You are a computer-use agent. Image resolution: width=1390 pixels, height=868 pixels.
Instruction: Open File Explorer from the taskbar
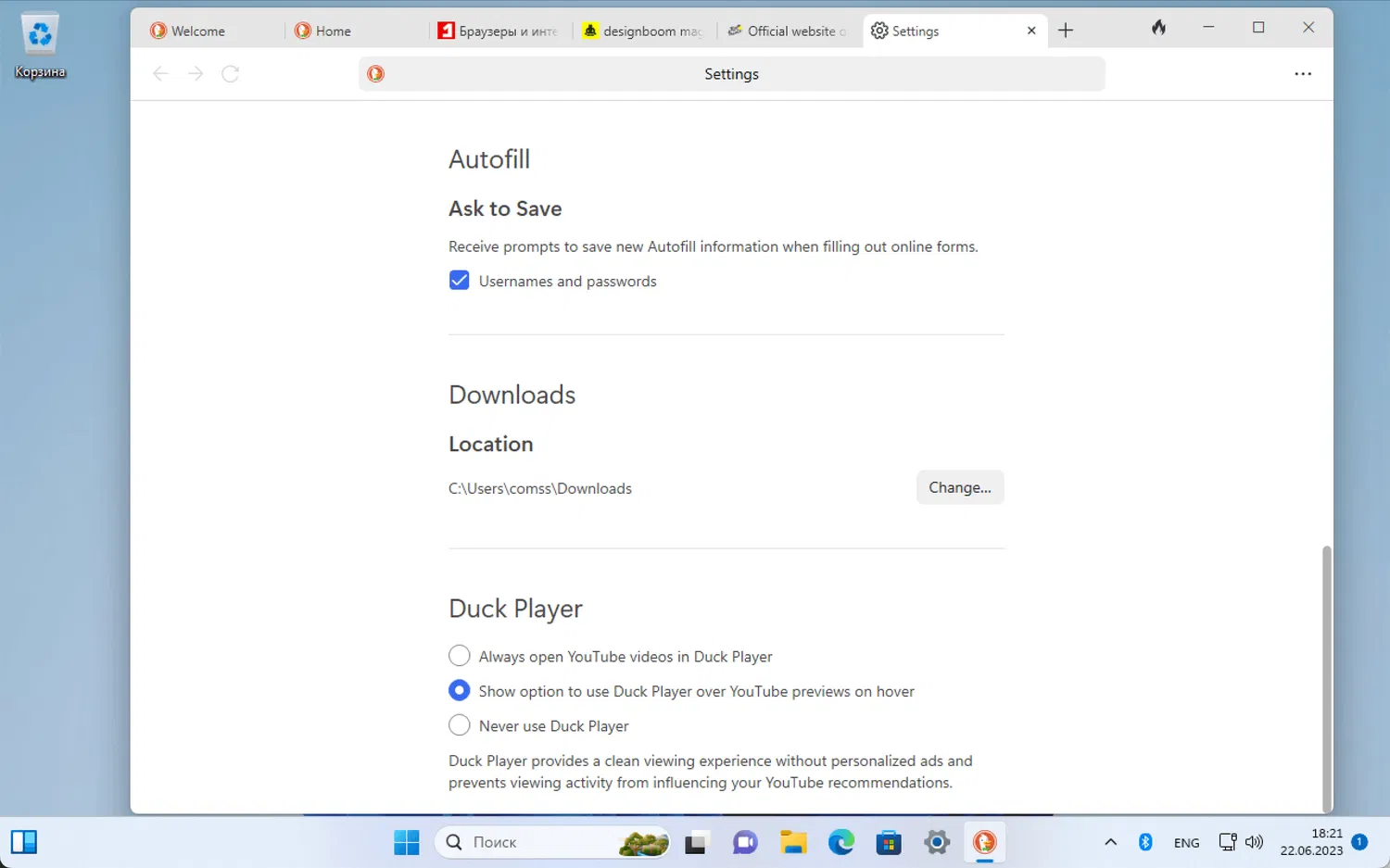click(x=793, y=842)
